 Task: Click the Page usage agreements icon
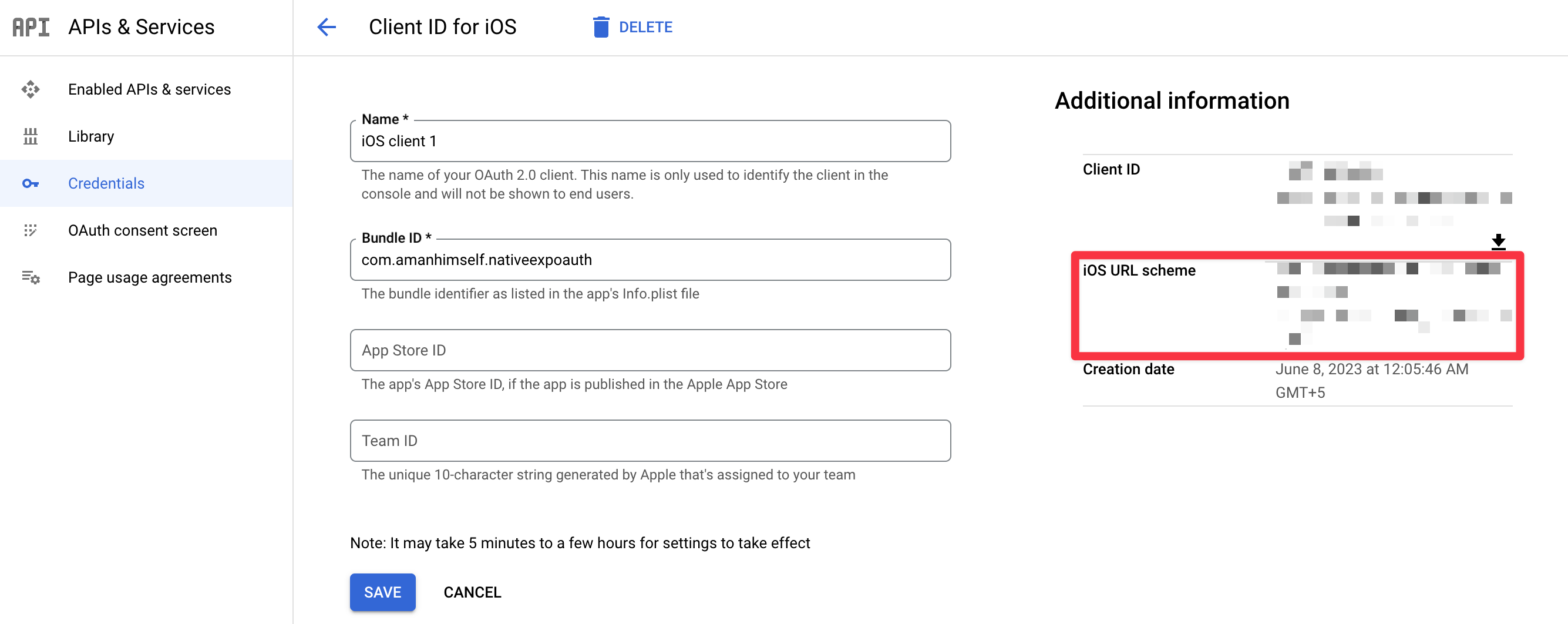31,277
